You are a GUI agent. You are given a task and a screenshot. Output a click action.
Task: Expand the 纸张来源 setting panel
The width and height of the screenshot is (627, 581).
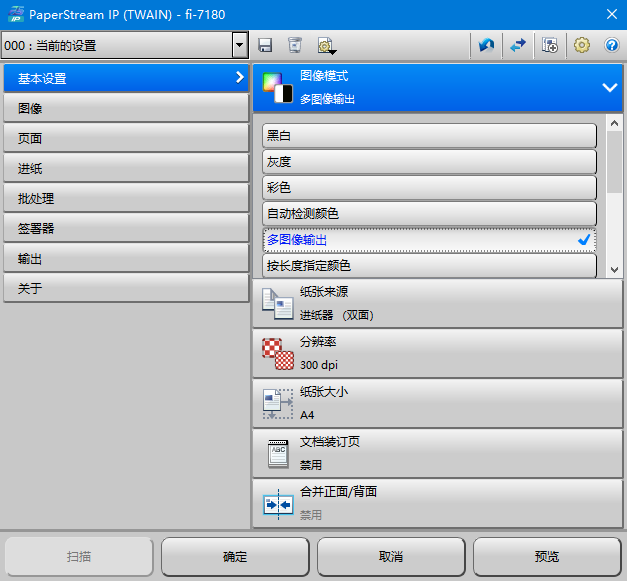click(437, 304)
